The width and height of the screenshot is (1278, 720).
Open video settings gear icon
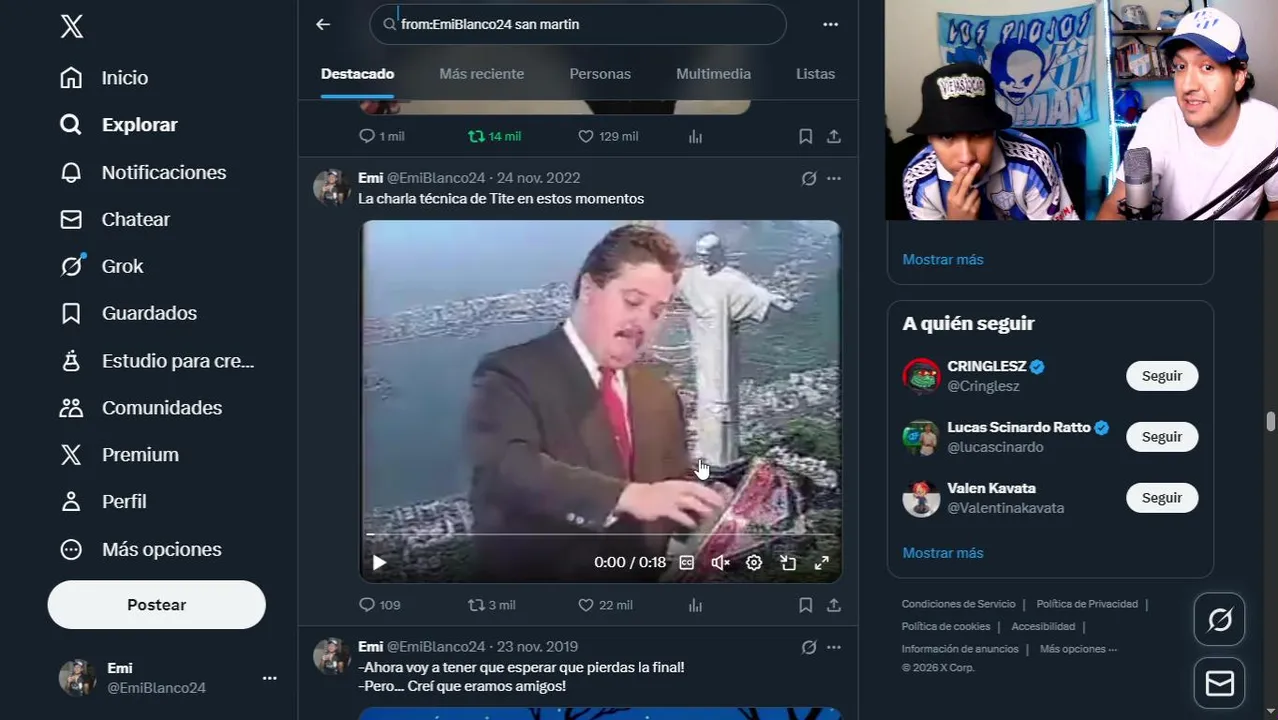pyautogui.click(x=754, y=563)
